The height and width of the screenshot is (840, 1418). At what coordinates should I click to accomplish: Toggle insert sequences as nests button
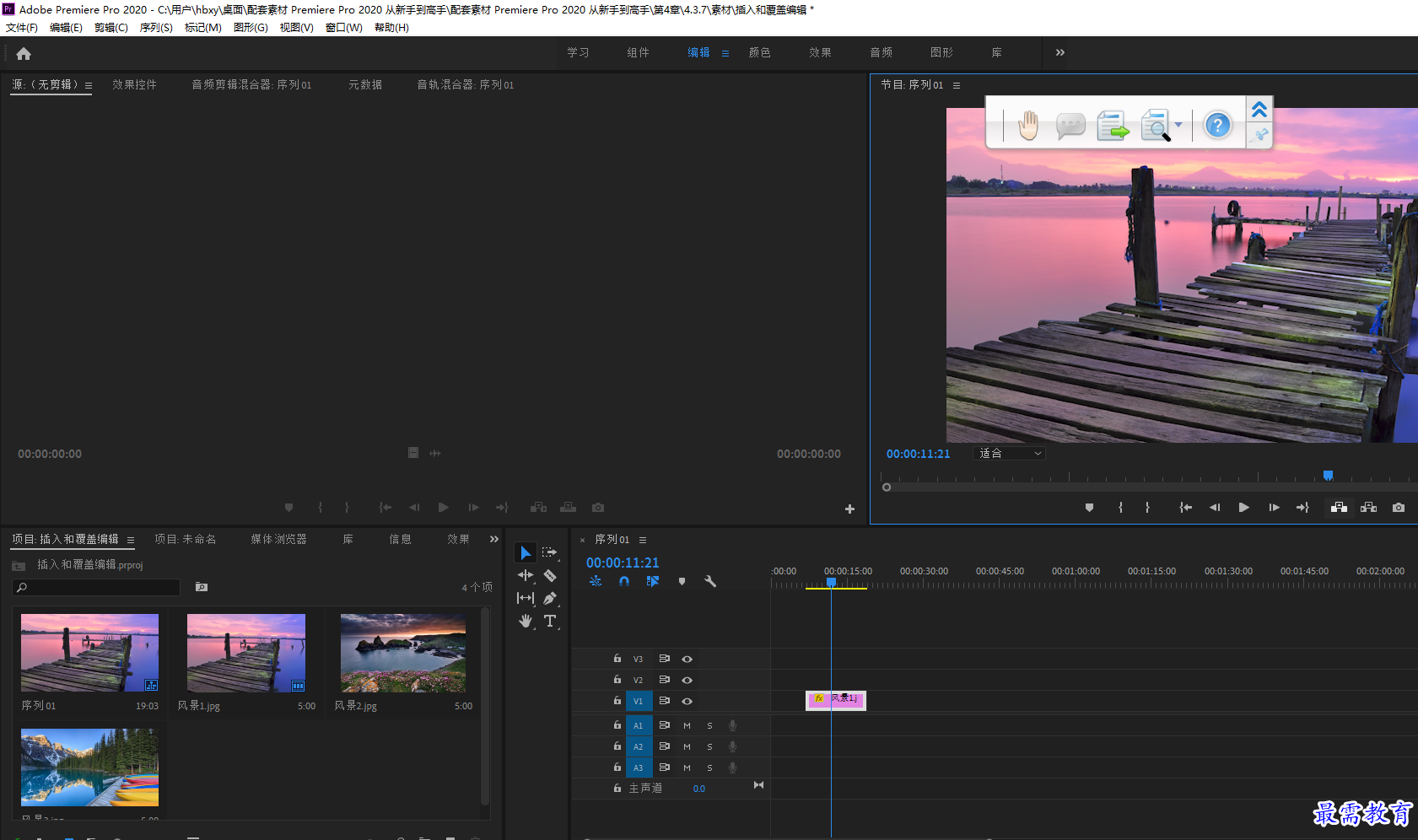pos(596,581)
